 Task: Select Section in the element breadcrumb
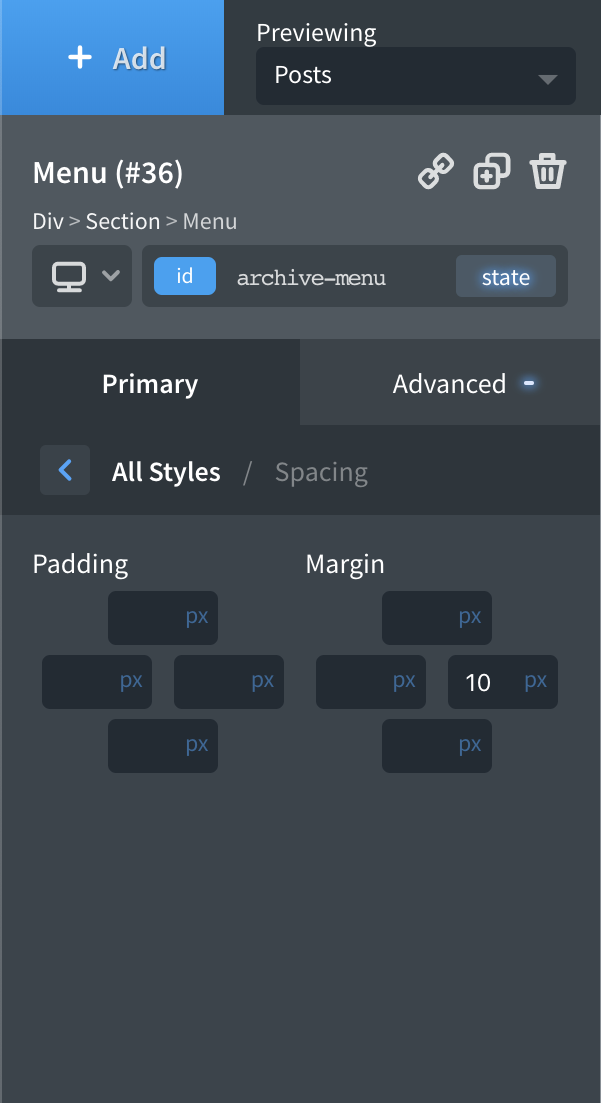click(123, 221)
